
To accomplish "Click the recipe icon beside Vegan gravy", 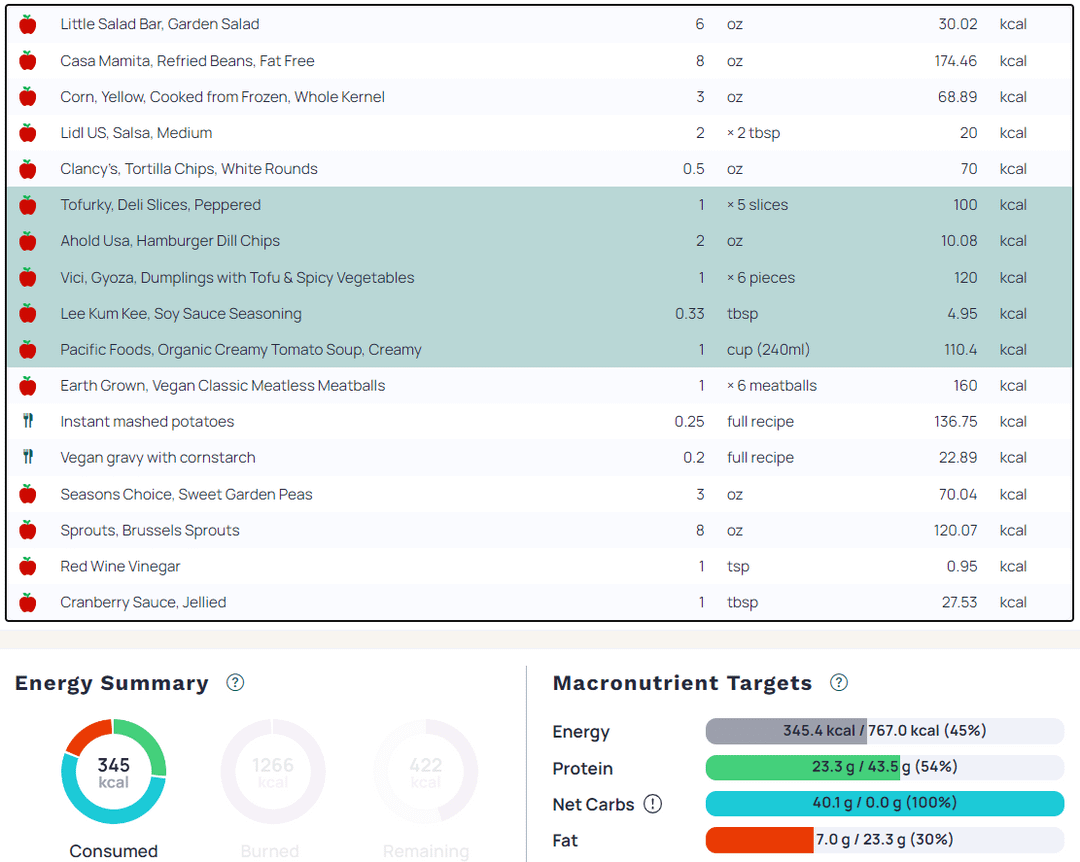I will [x=28, y=457].
